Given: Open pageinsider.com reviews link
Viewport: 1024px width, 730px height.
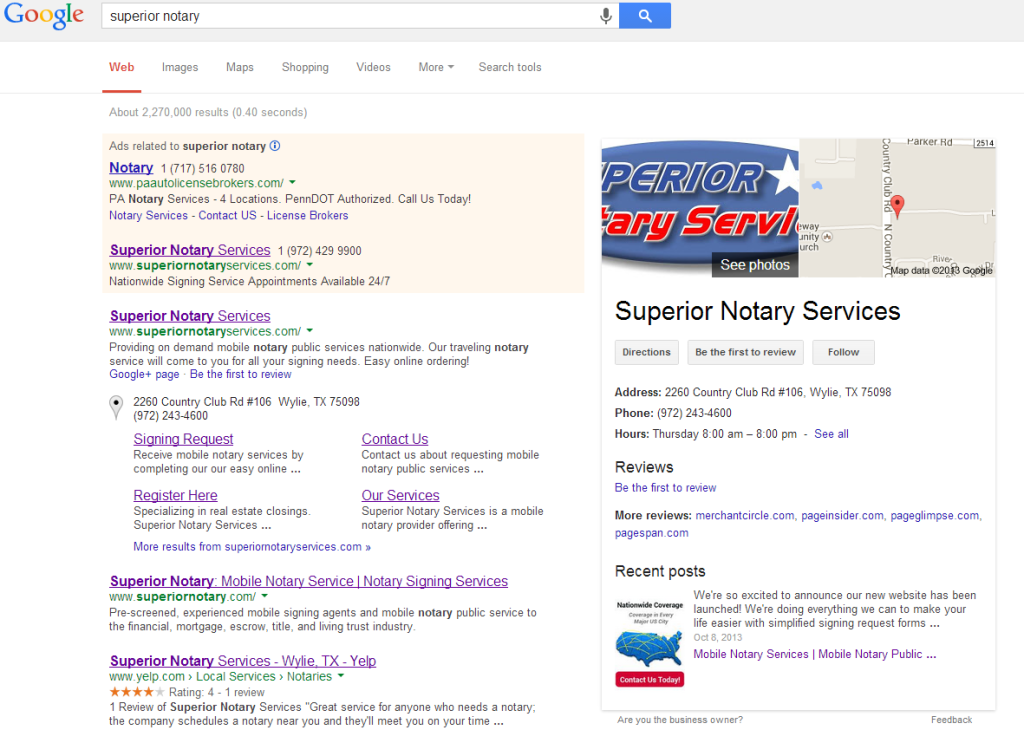Looking at the screenshot, I should pyautogui.click(x=842, y=516).
